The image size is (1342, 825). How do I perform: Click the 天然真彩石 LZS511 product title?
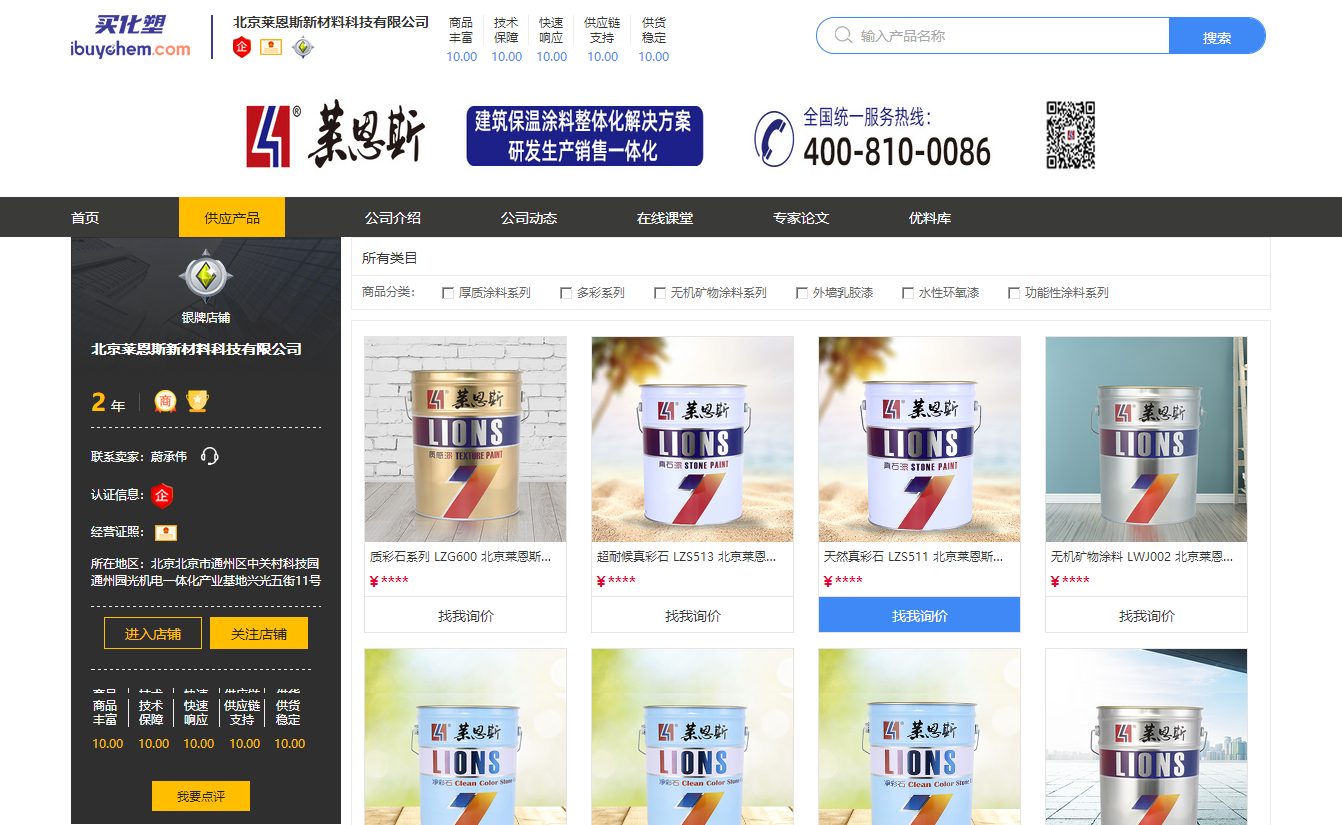click(914, 556)
